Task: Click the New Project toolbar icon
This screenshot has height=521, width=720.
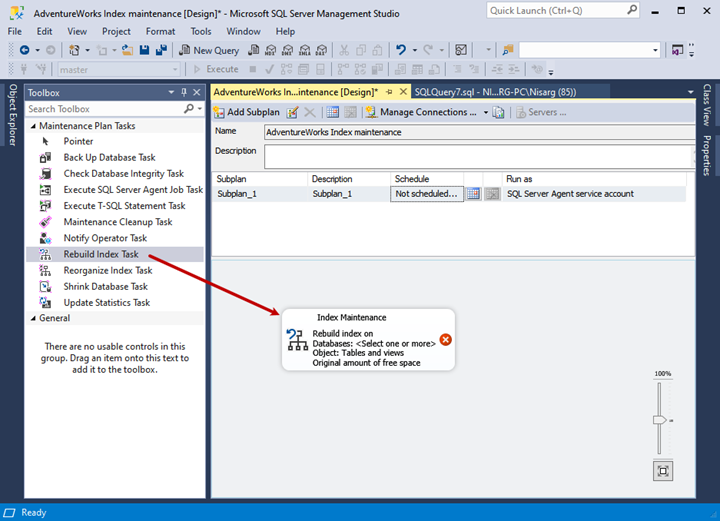Action: click(x=74, y=50)
